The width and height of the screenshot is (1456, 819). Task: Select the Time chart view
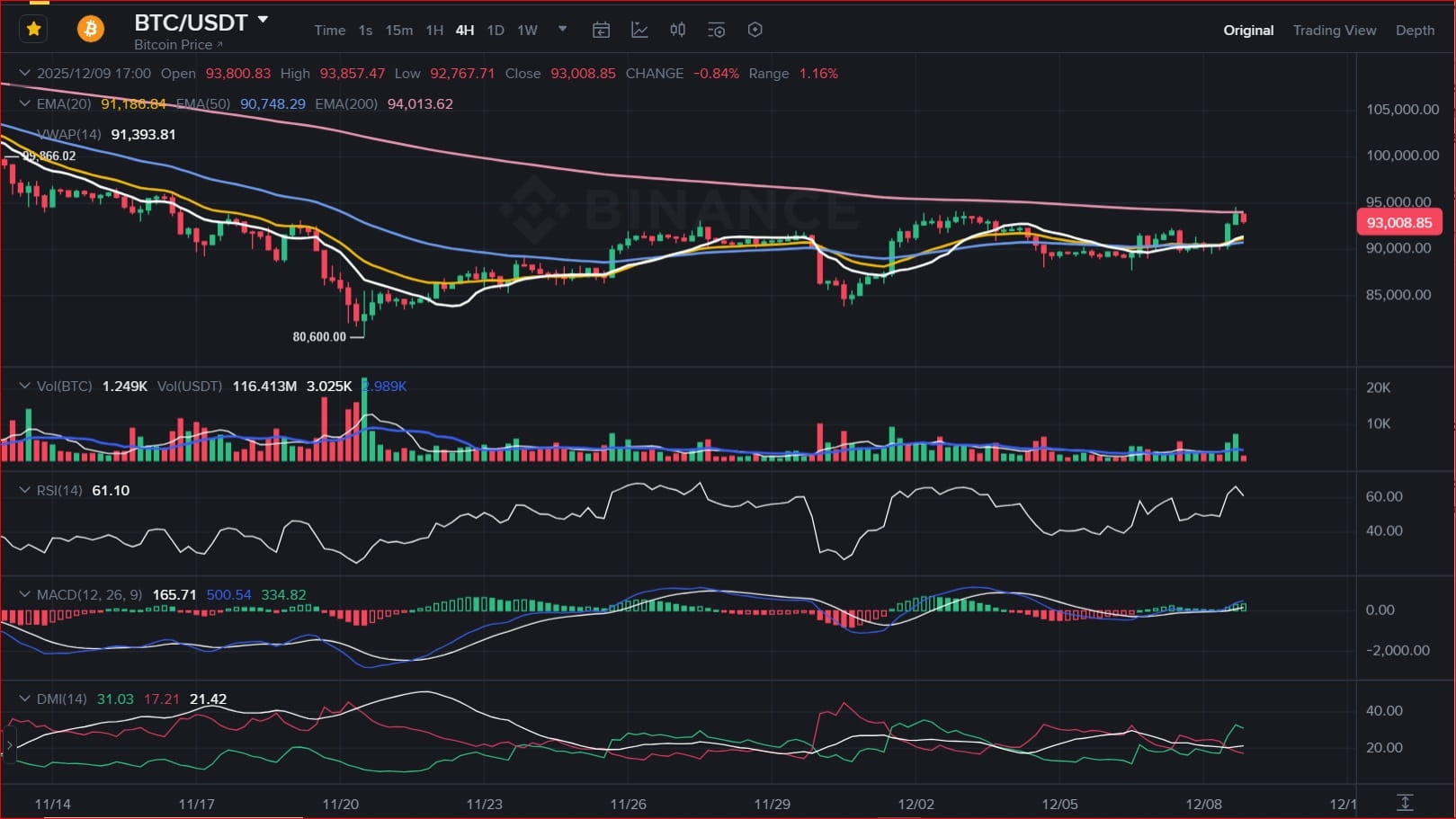[329, 31]
